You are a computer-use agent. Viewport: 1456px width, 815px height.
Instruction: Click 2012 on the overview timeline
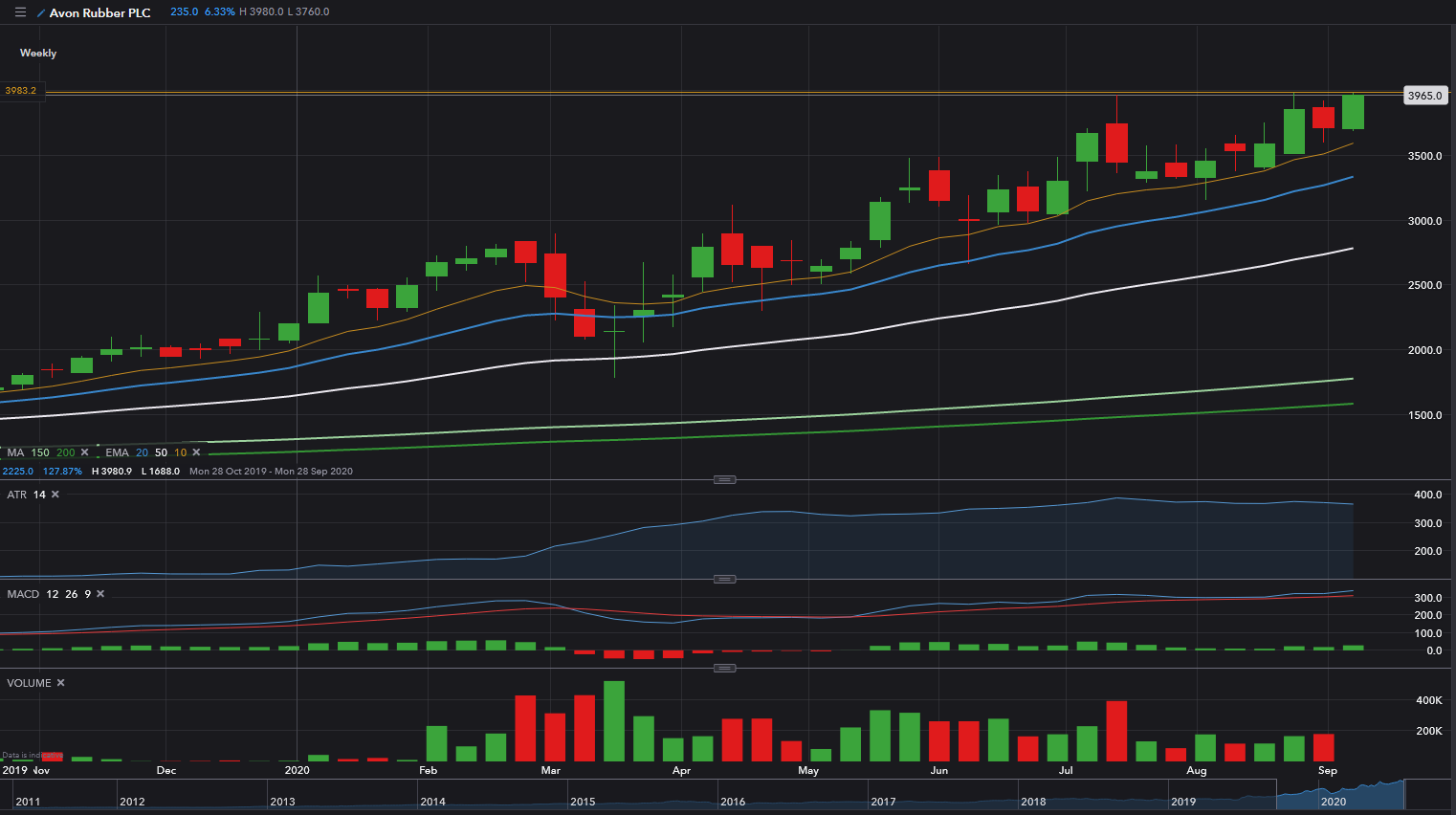click(132, 802)
